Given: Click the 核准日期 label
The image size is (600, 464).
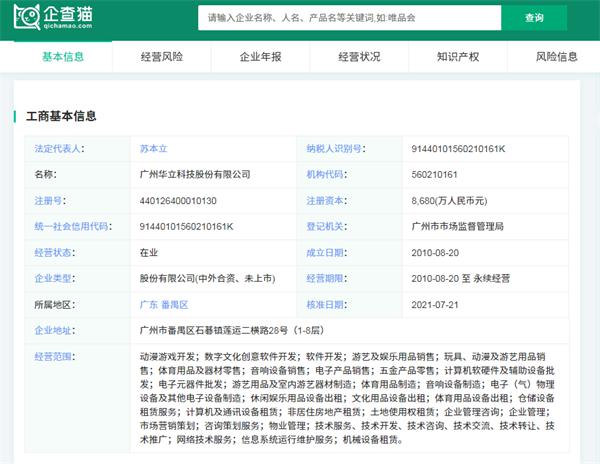Looking at the screenshot, I should click(x=325, y=304).
